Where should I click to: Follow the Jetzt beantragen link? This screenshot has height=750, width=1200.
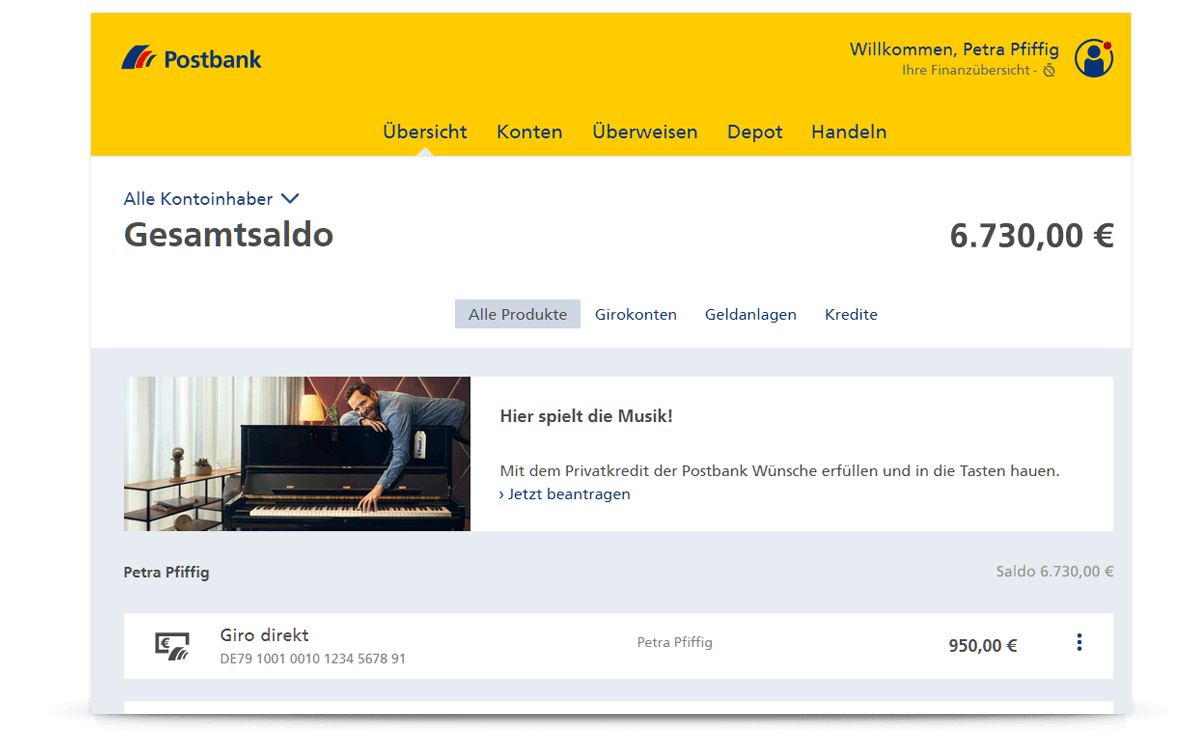[565, 494]
